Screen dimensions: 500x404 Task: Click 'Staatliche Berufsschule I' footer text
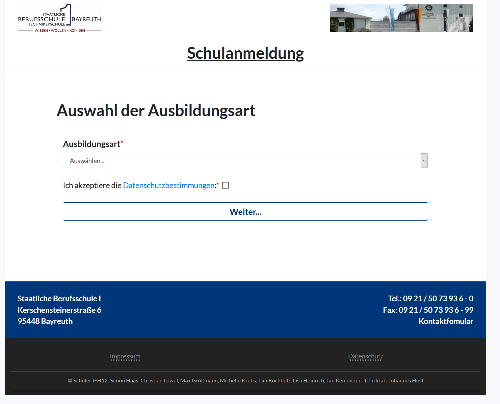point(59,298)
